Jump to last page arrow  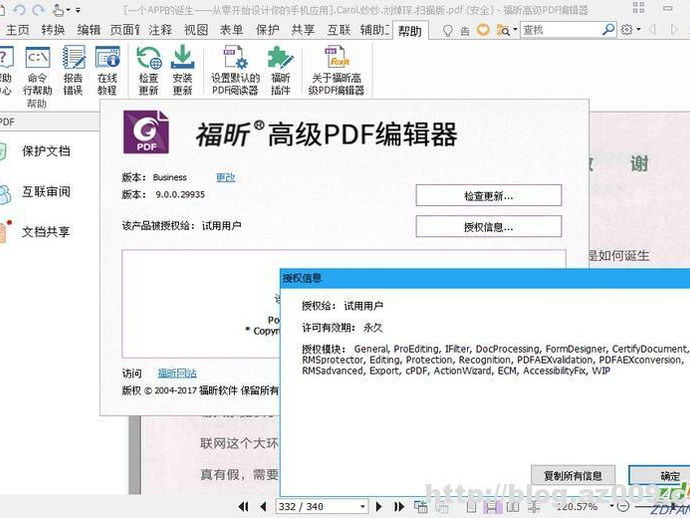(399, 507)
